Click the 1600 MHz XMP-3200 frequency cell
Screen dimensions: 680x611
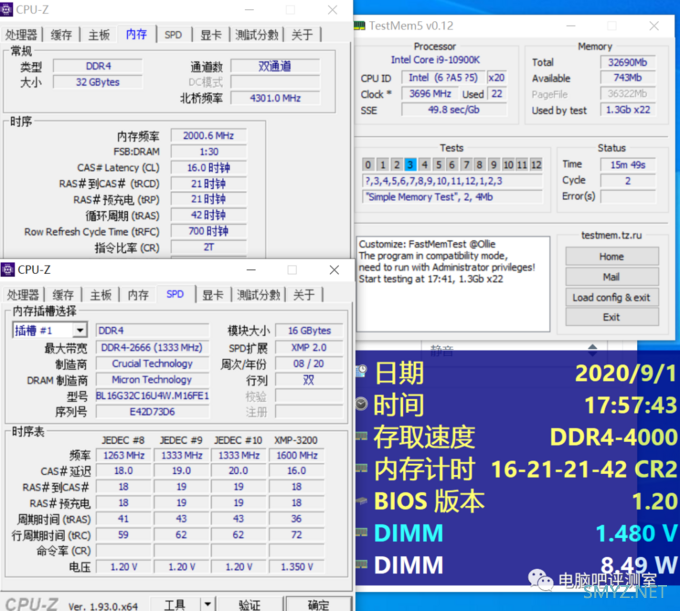point(297,455)
